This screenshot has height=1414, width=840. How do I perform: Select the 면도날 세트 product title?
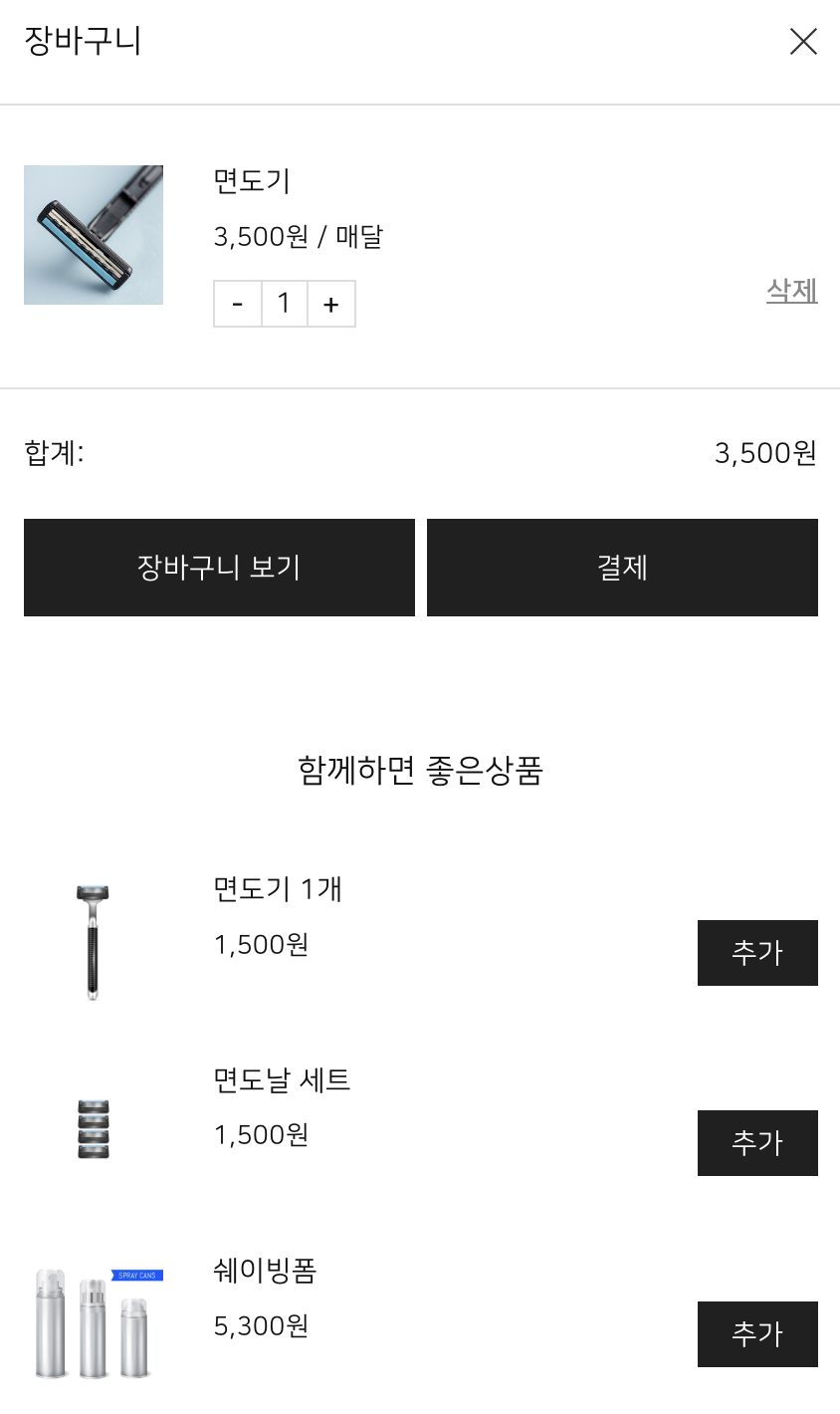pos(282,1079)
